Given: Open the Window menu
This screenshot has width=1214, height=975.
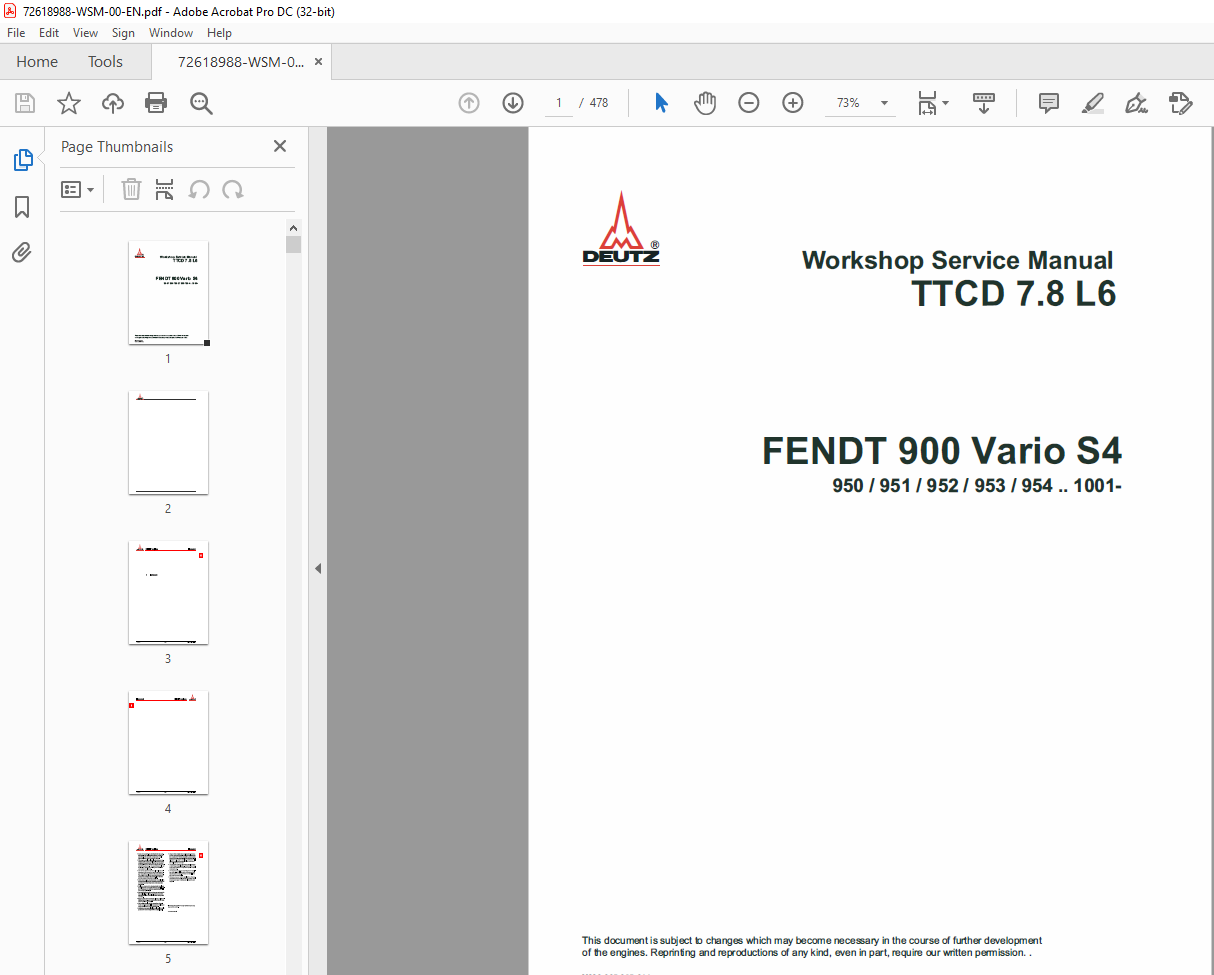Looking at the screenshot, I should (171, 33).
